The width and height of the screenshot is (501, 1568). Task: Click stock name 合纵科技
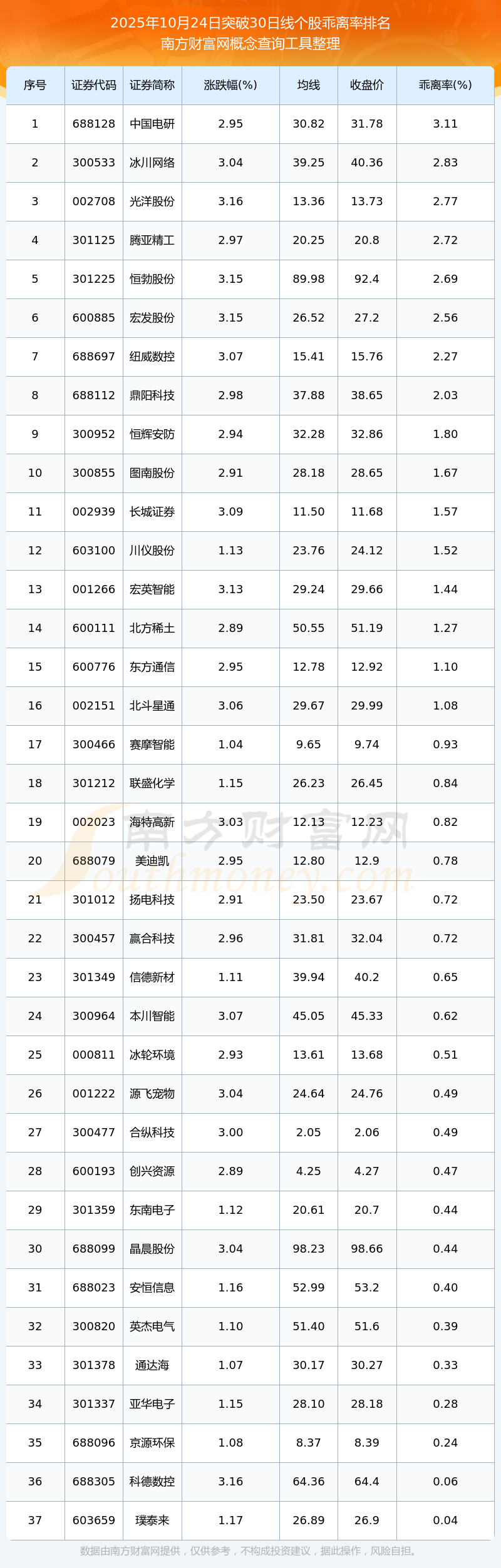[152, 1133]
